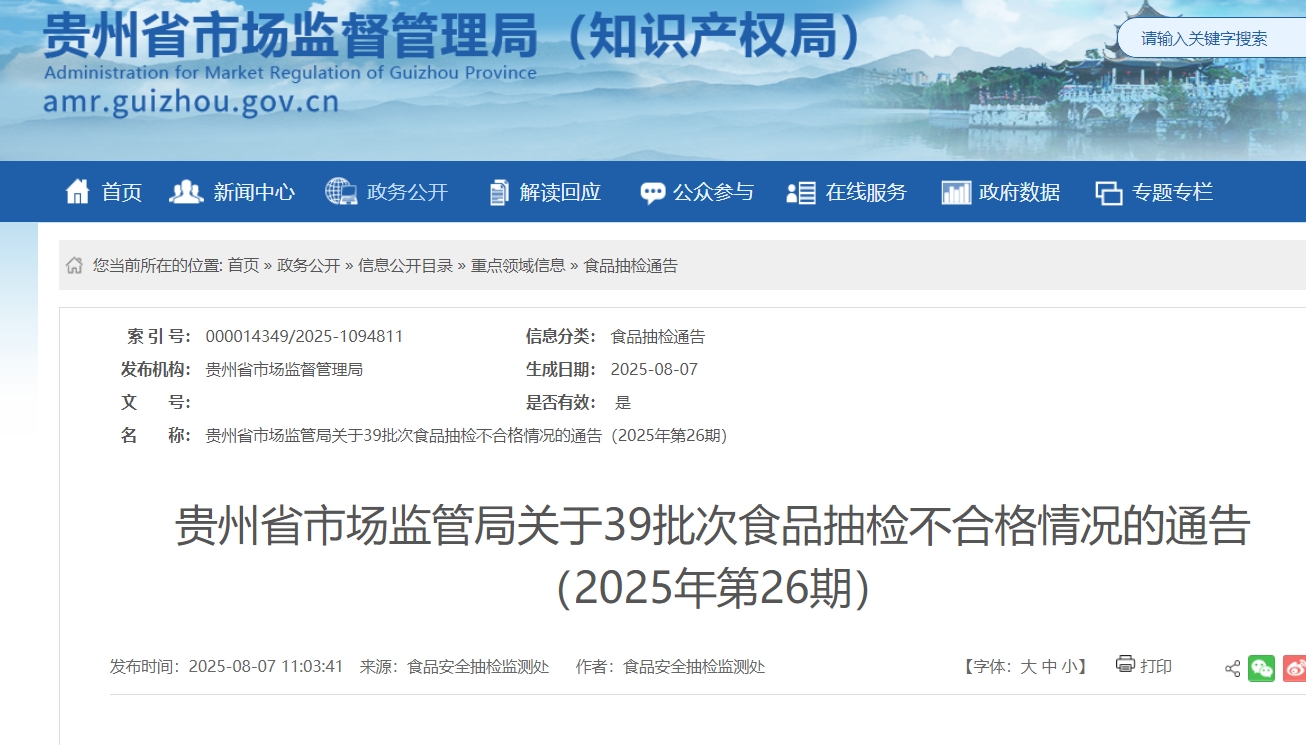Viewport: 1306px width, 745px height.
Task: Open 重点领域信息 breadcrumb link
Action: pyautogui.click(x=518, y=266)
